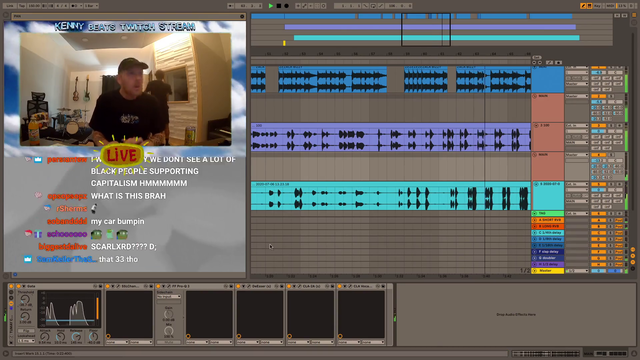Fold the cyan 2020-07-0 track

[x=536, y=184]
